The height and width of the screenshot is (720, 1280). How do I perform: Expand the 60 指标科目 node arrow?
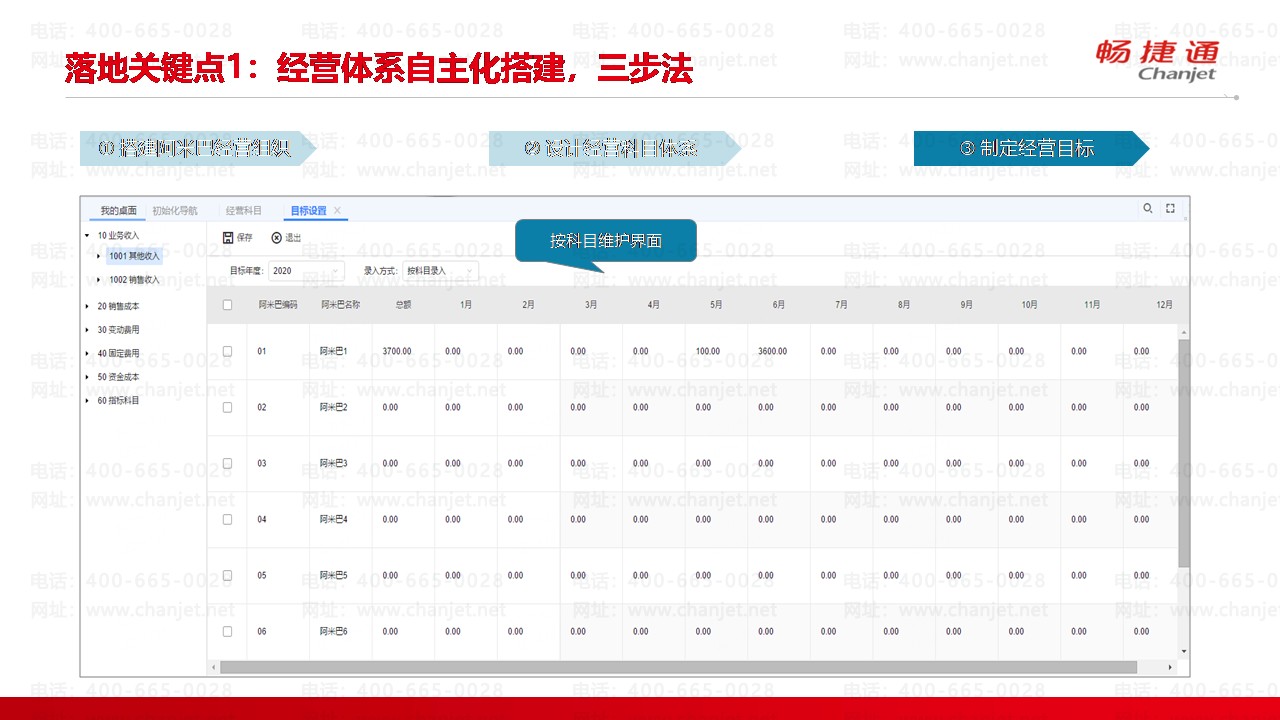88,401
